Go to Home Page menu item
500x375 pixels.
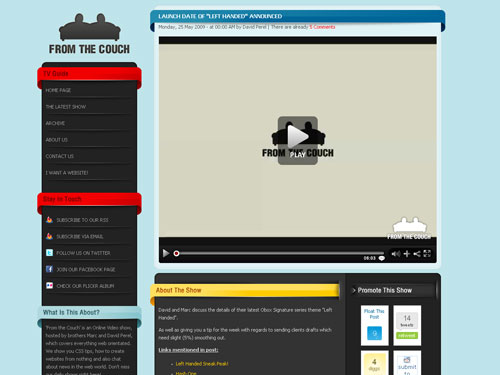tap(58, 90)
